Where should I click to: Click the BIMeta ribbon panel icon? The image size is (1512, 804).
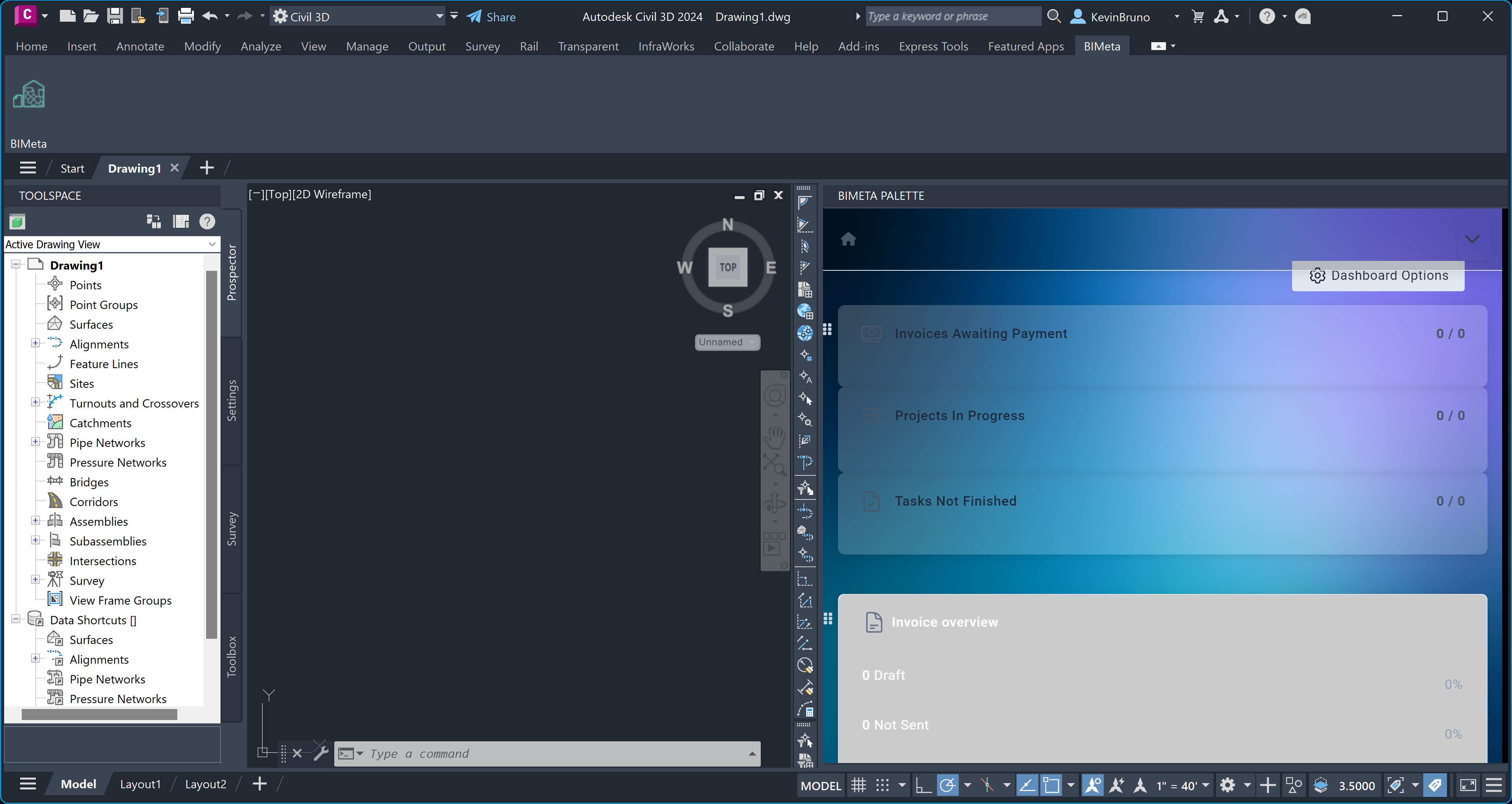[29, 95]
